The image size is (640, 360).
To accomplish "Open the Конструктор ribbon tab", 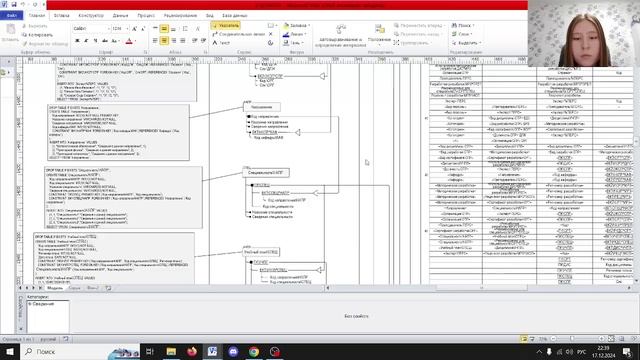I will (91, 16).
